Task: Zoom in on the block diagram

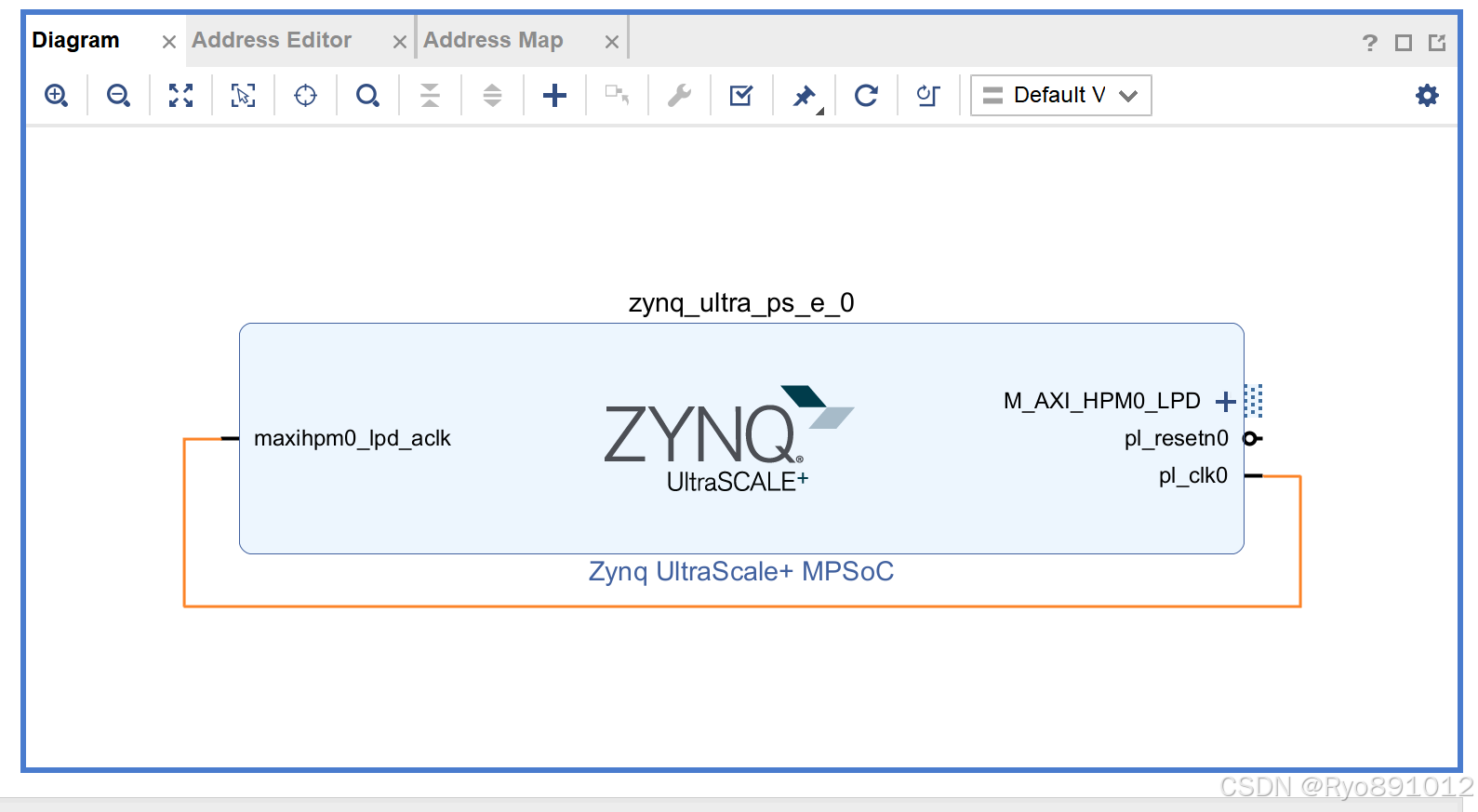Action: [x=57, y=95]
